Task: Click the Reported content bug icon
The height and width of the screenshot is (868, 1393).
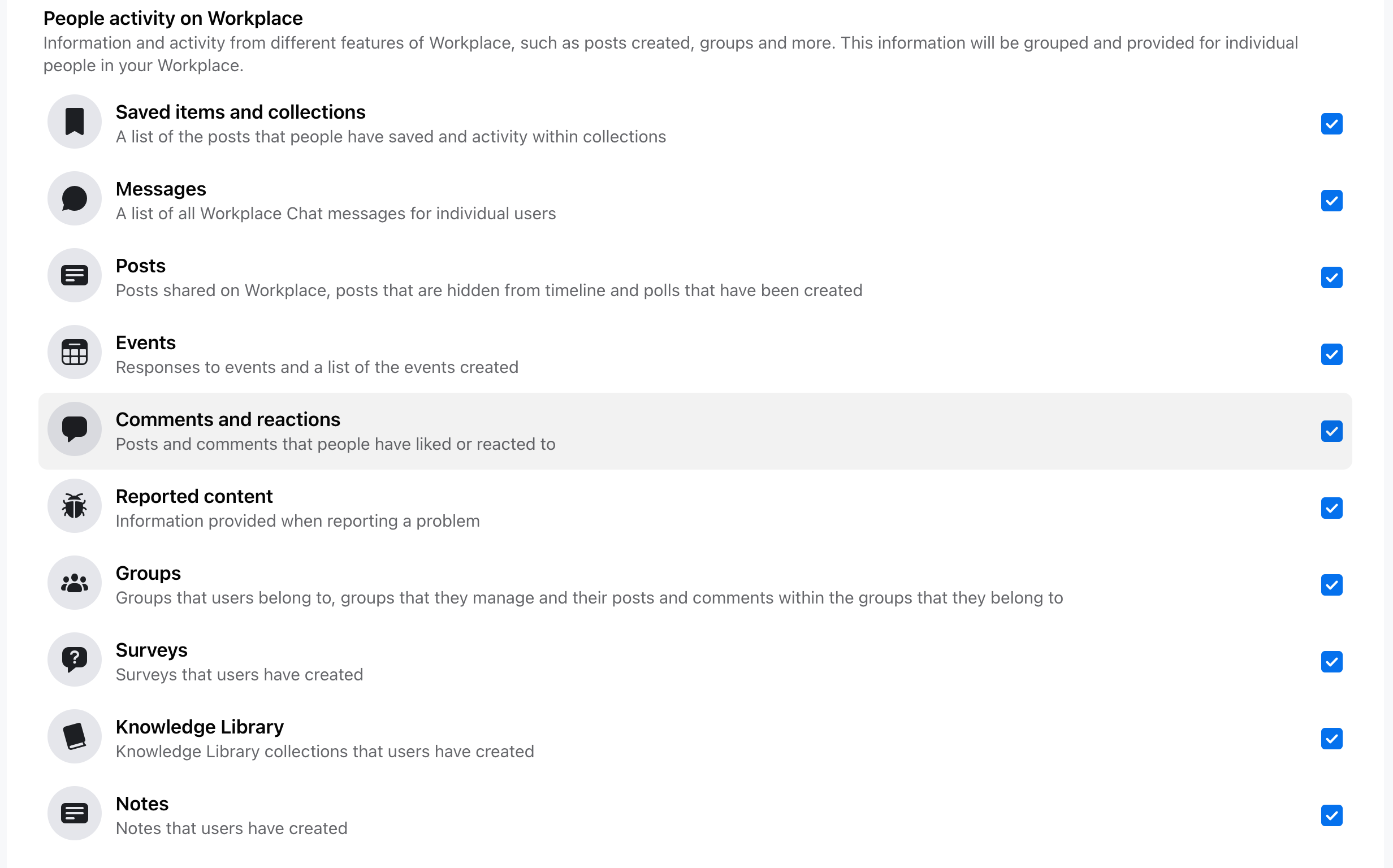Action: 75,506
